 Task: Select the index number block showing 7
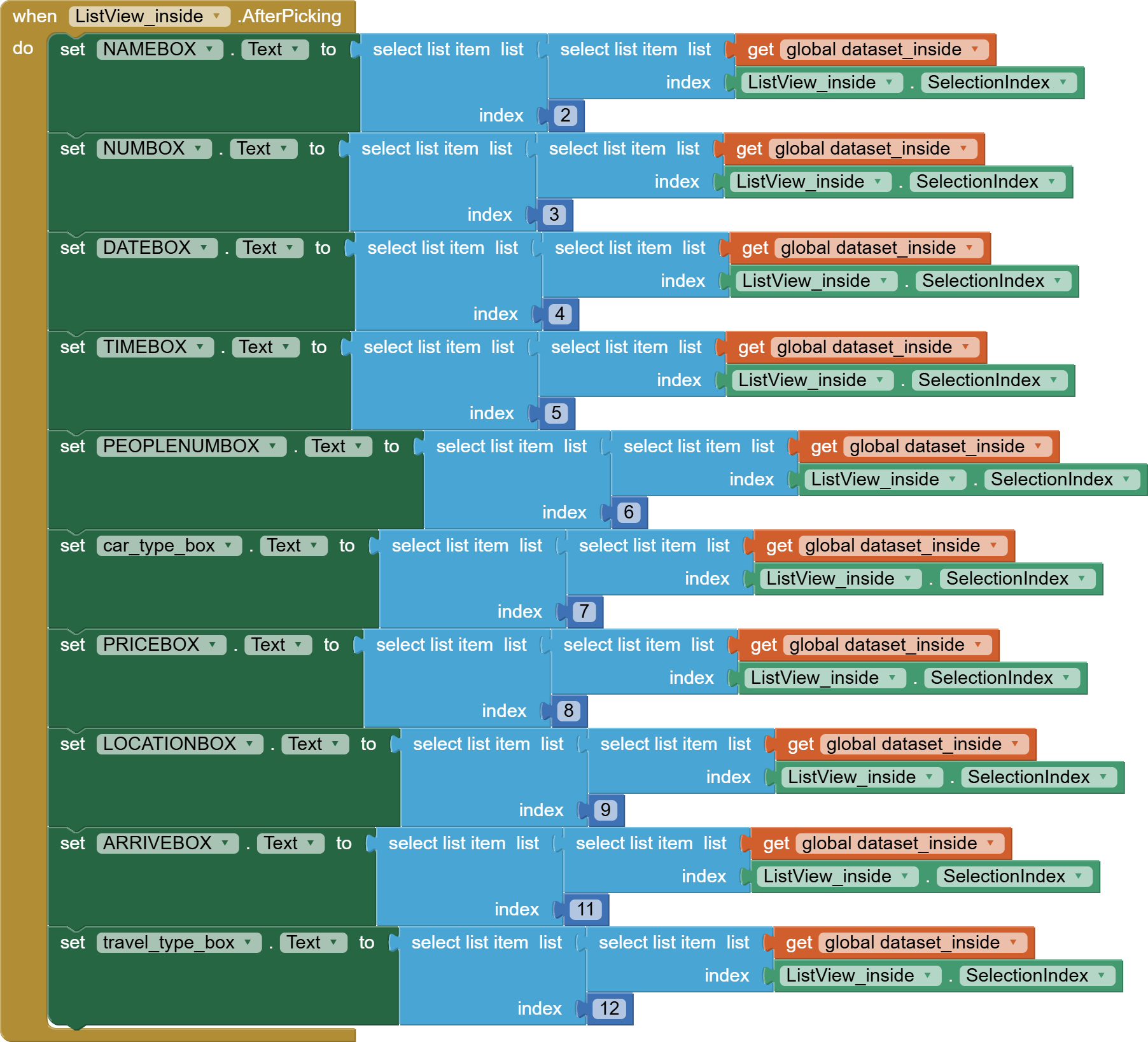point(583,611)
